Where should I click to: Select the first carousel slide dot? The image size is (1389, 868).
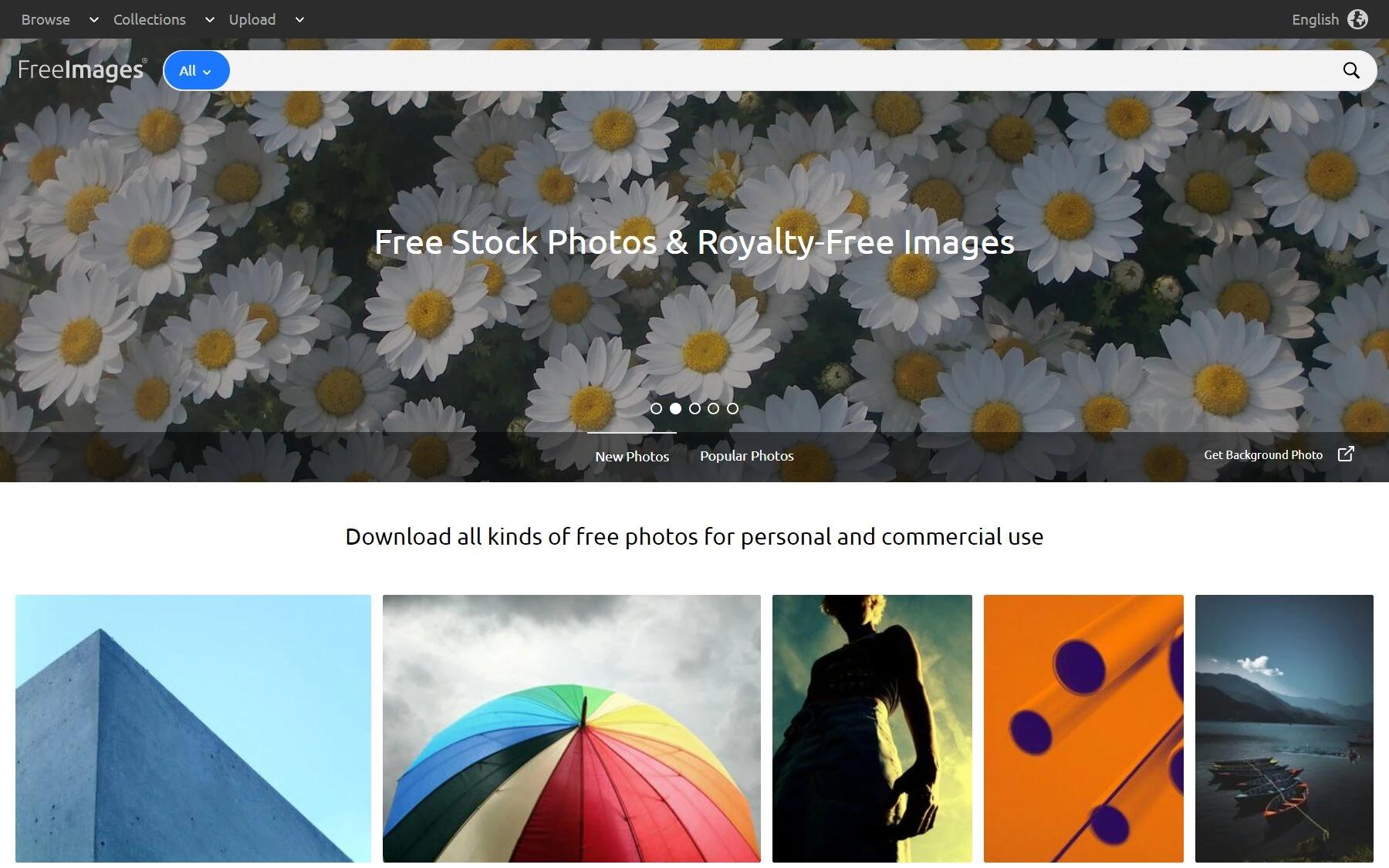tap(656, 408)
